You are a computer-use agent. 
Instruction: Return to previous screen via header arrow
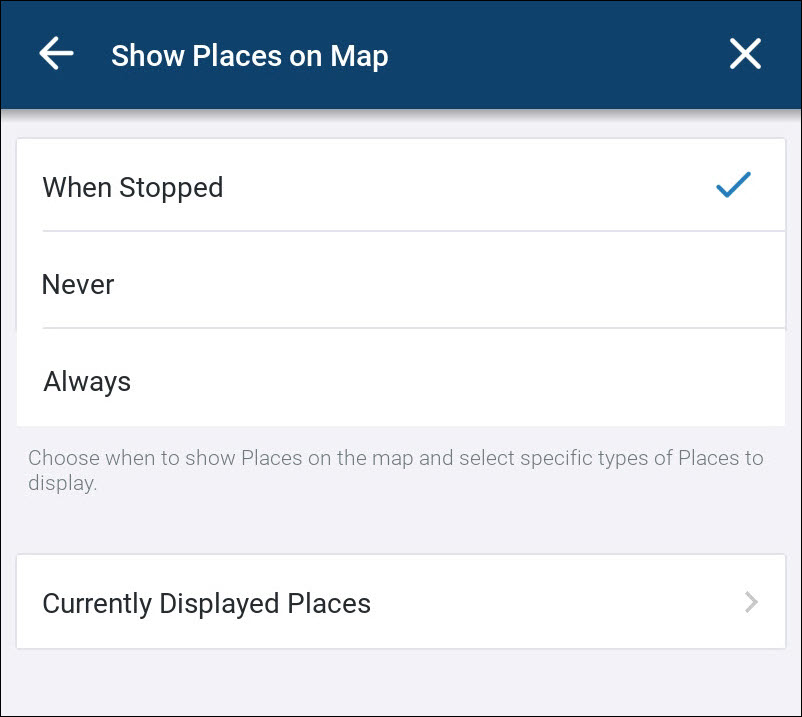[56, 54]
